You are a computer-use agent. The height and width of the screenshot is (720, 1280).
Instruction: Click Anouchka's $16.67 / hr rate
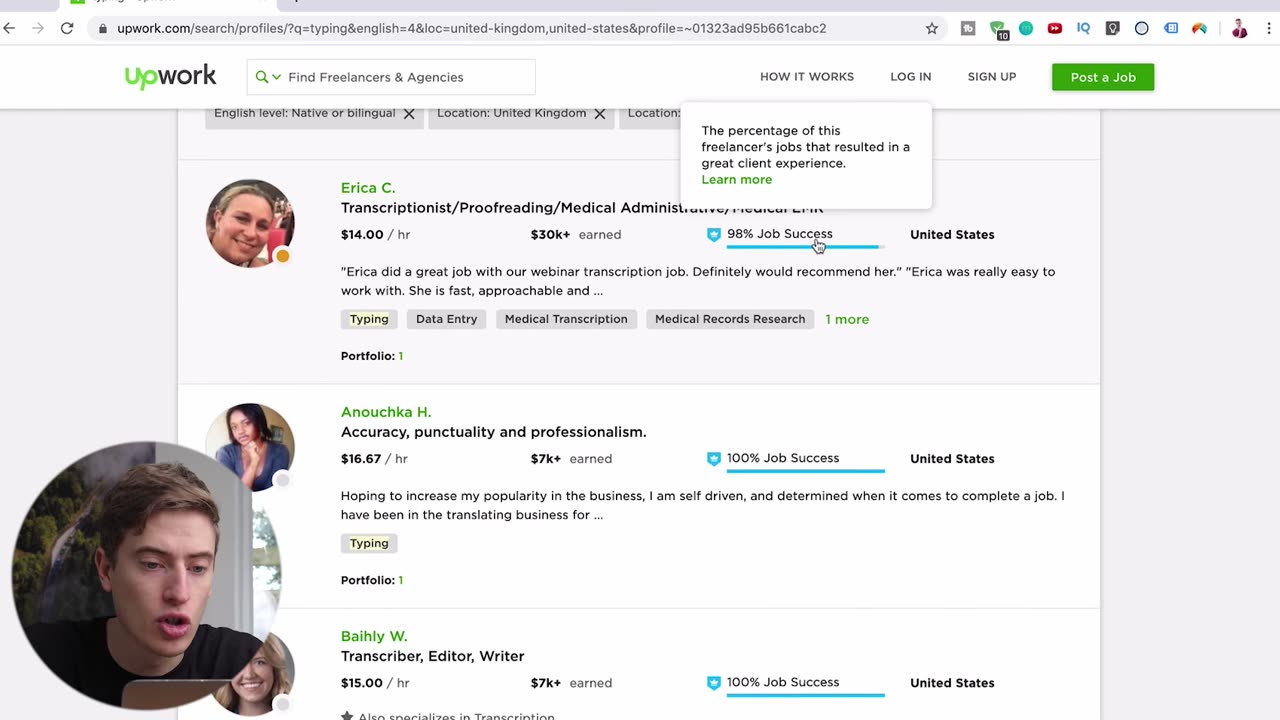click(375, 459)
